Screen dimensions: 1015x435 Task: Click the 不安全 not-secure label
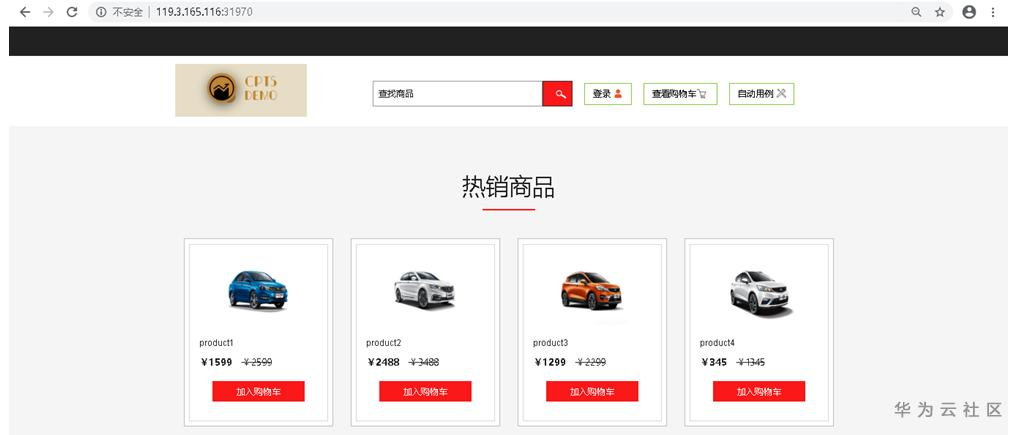pyautogui.click(x=127, y=12)
